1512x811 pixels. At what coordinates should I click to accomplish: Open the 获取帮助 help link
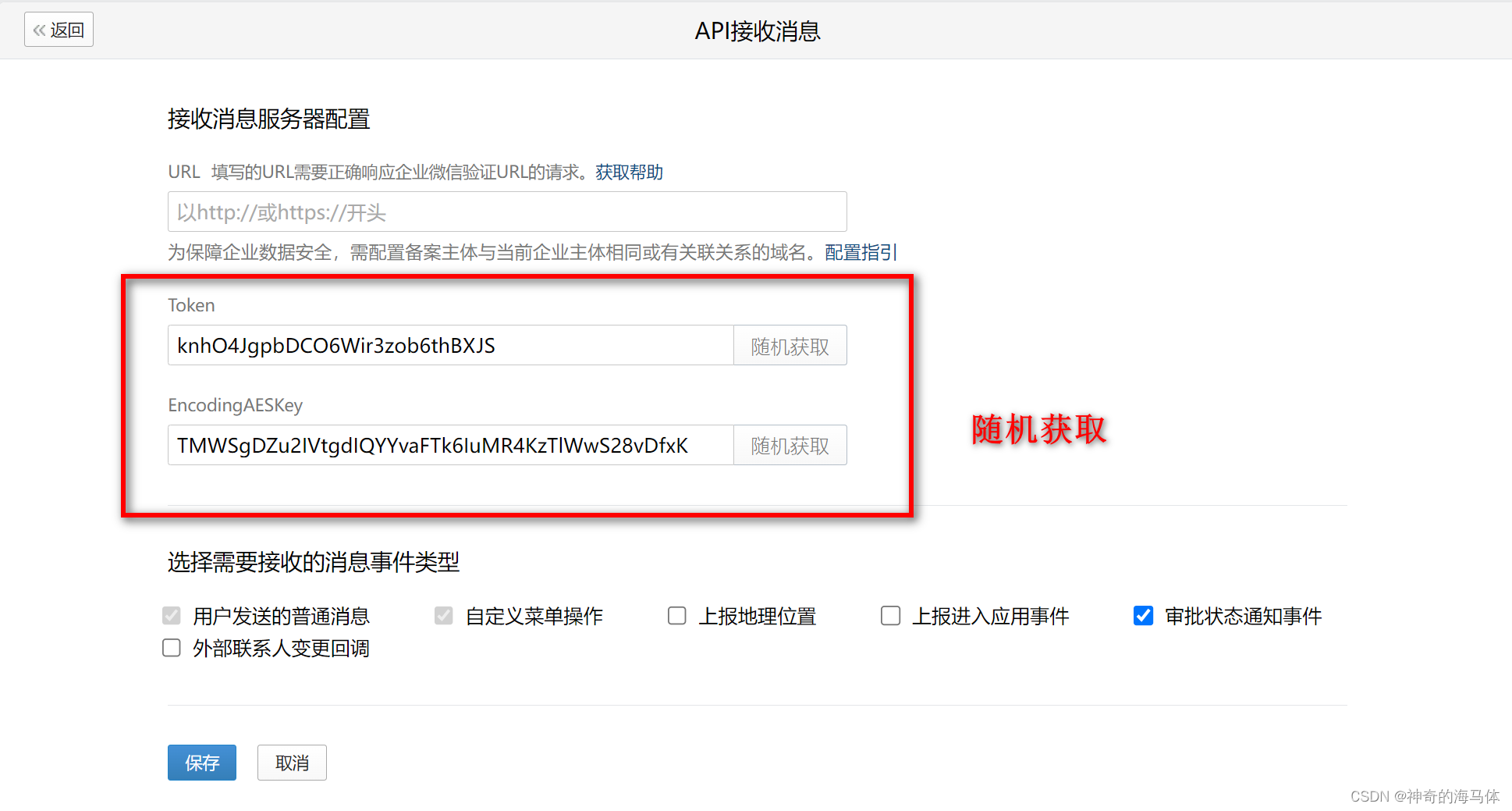click(629, 172)
